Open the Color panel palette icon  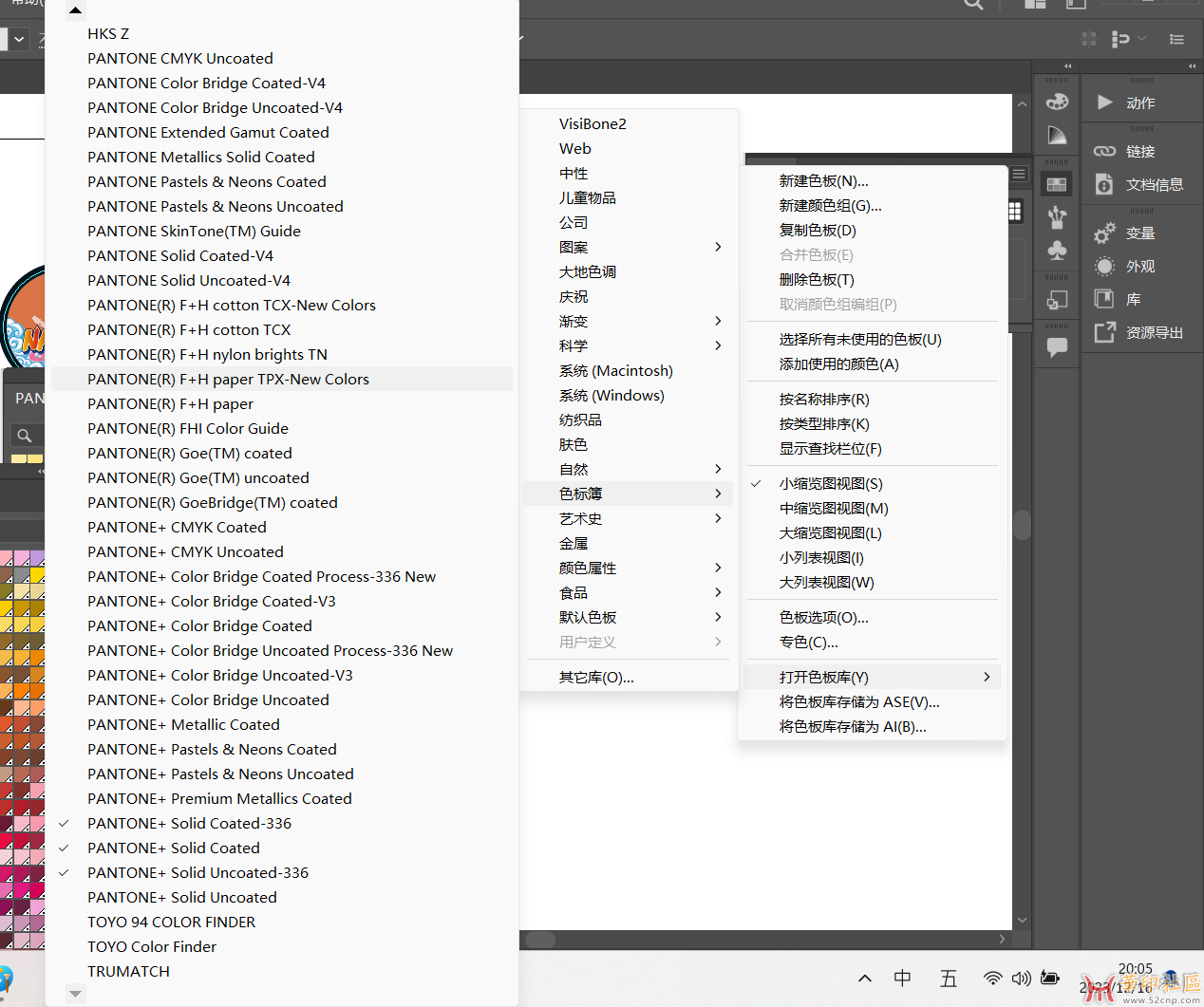1057,102
